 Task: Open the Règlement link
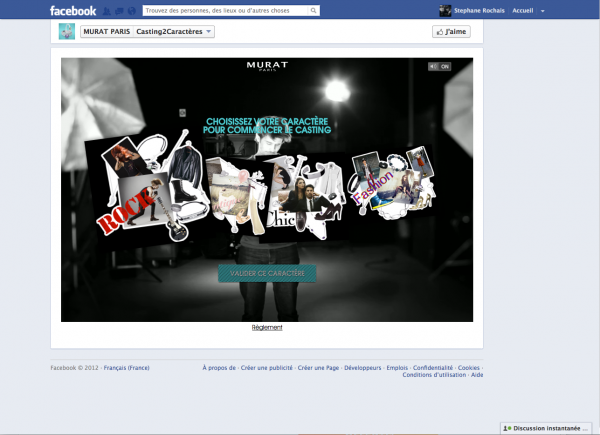pyautogui.click(x=267, y=327)
